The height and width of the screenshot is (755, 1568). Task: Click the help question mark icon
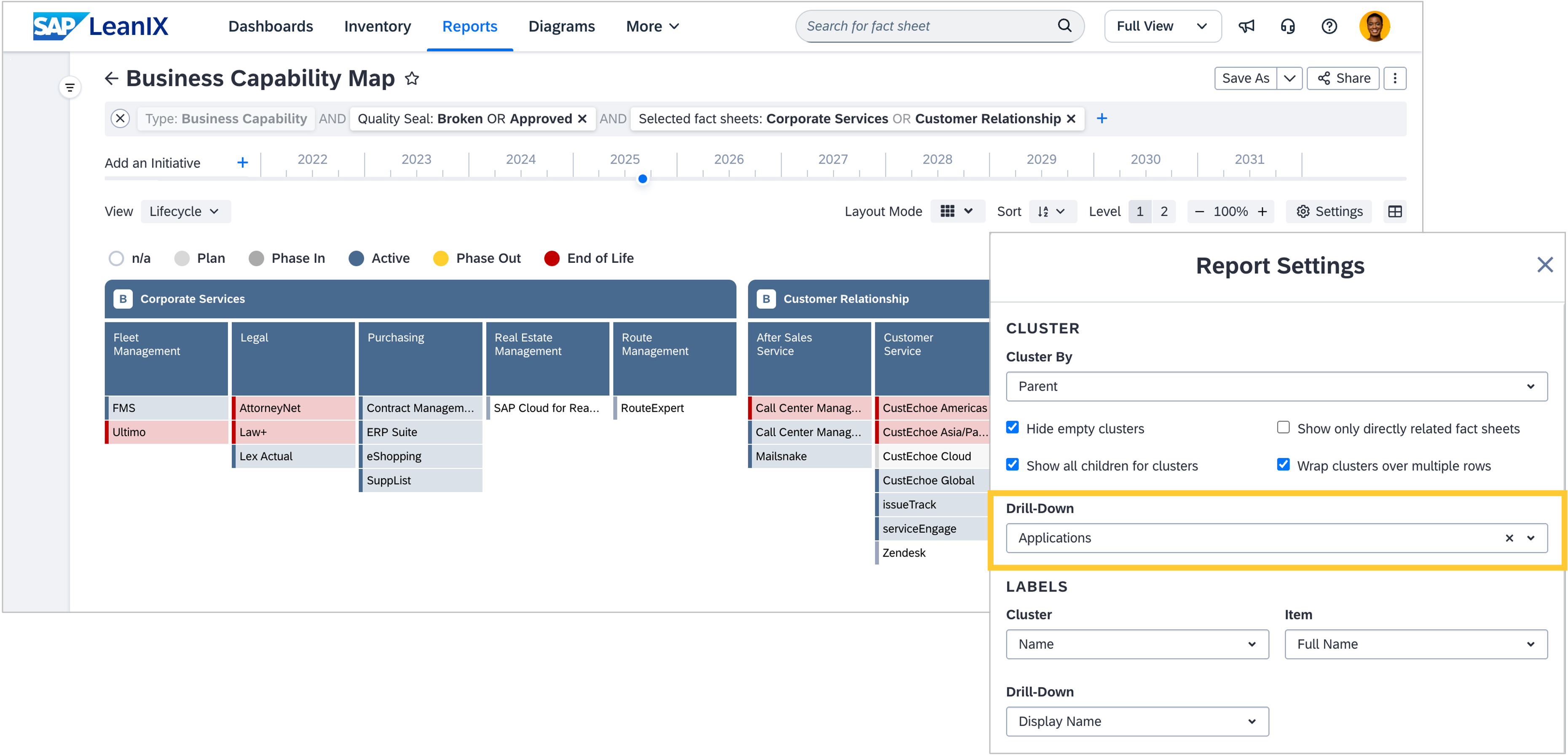(x=1329, y=26)
